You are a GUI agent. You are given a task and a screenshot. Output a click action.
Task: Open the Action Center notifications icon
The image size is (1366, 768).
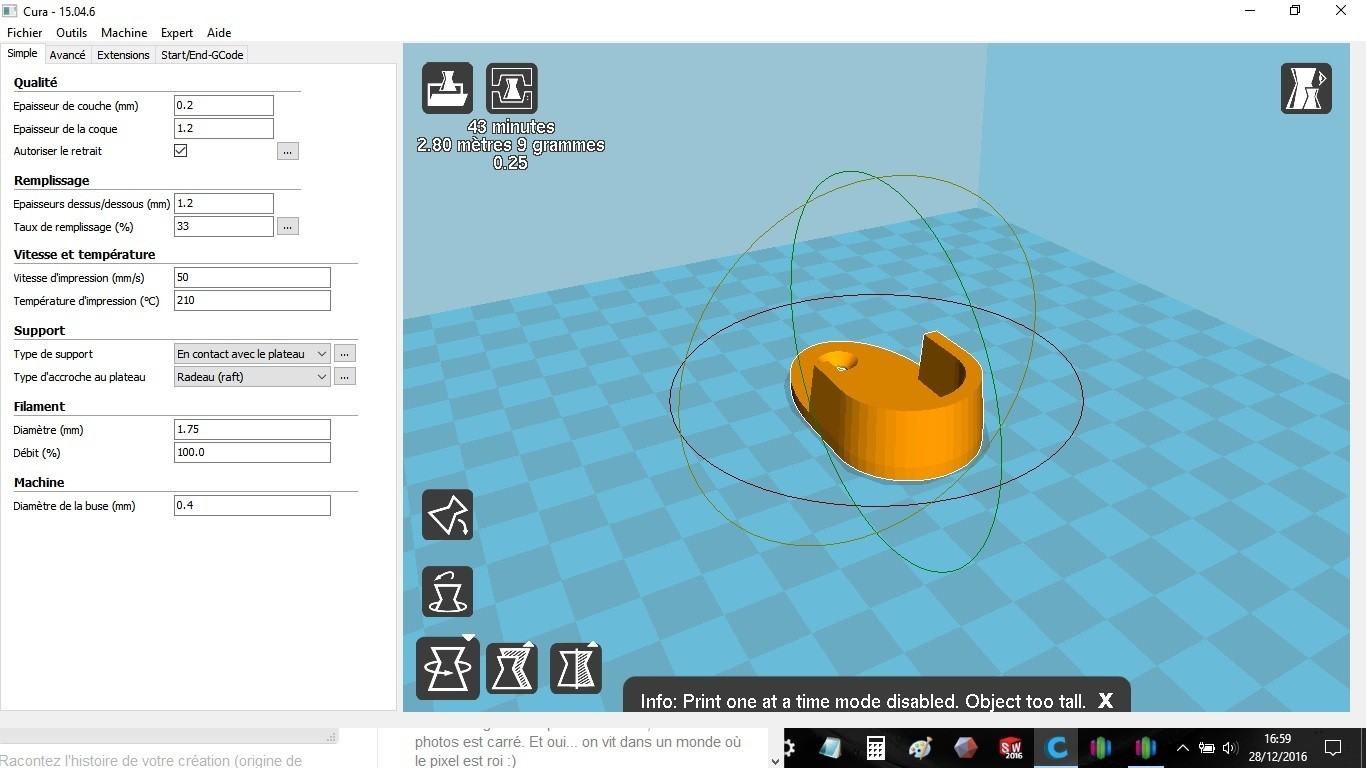pos(1332,748)
